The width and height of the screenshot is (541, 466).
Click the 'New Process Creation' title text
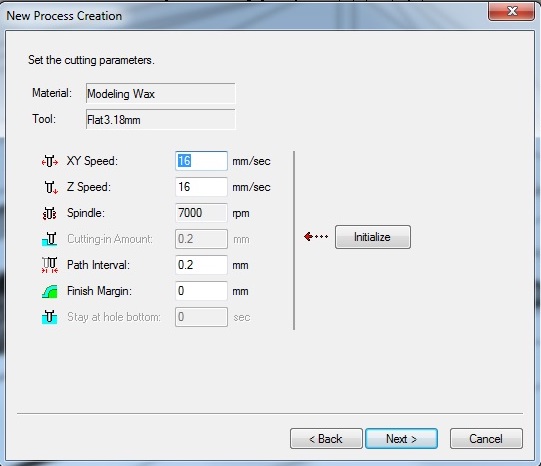click(x=64, y=16)
